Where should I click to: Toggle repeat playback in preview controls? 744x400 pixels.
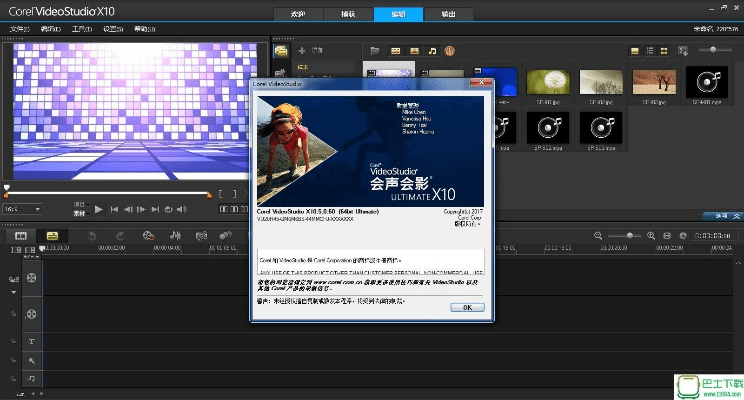[169, 210]
